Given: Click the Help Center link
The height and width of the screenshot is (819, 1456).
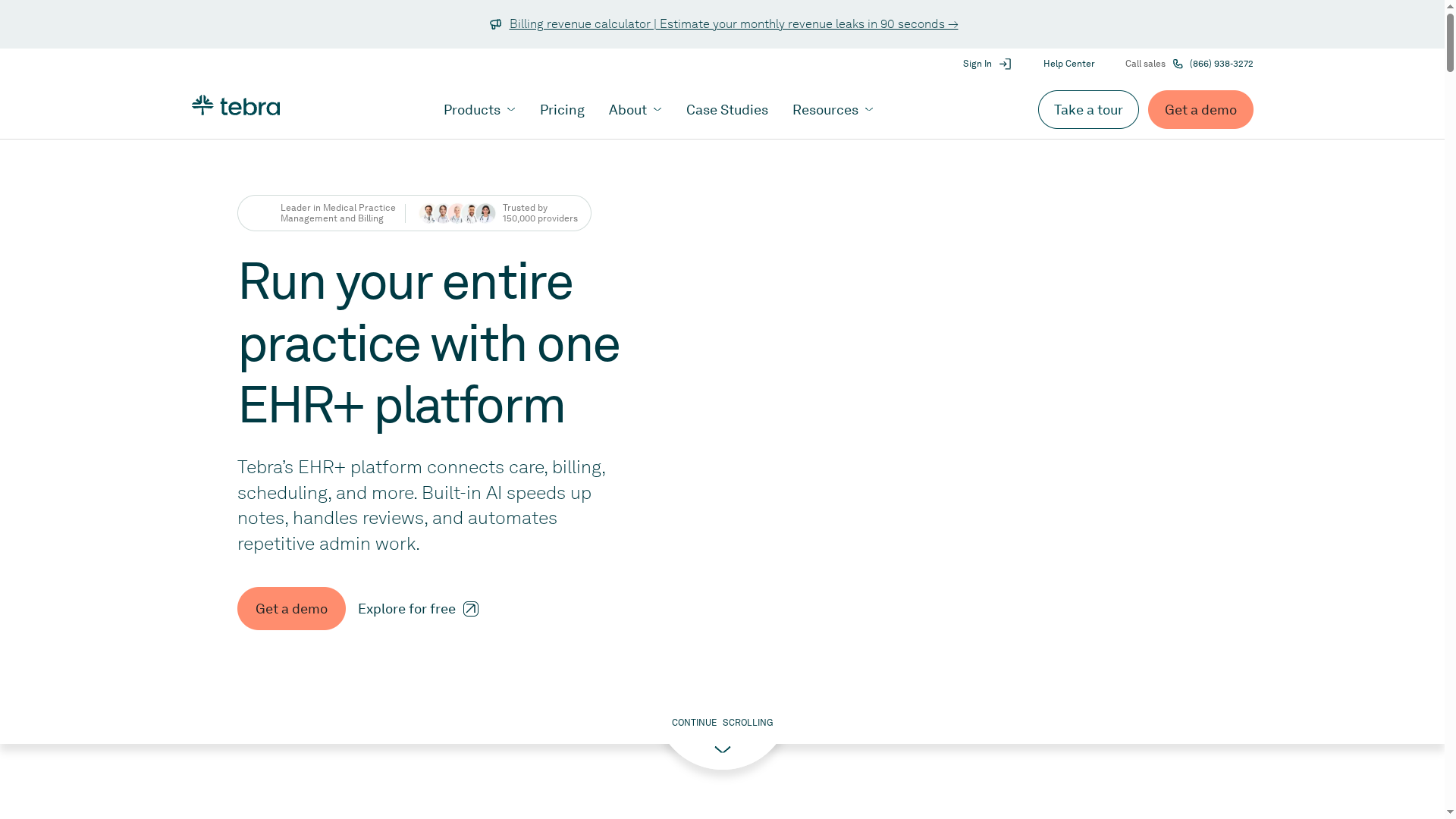Looking at the screenshot, I should (x=1068, y=64).
